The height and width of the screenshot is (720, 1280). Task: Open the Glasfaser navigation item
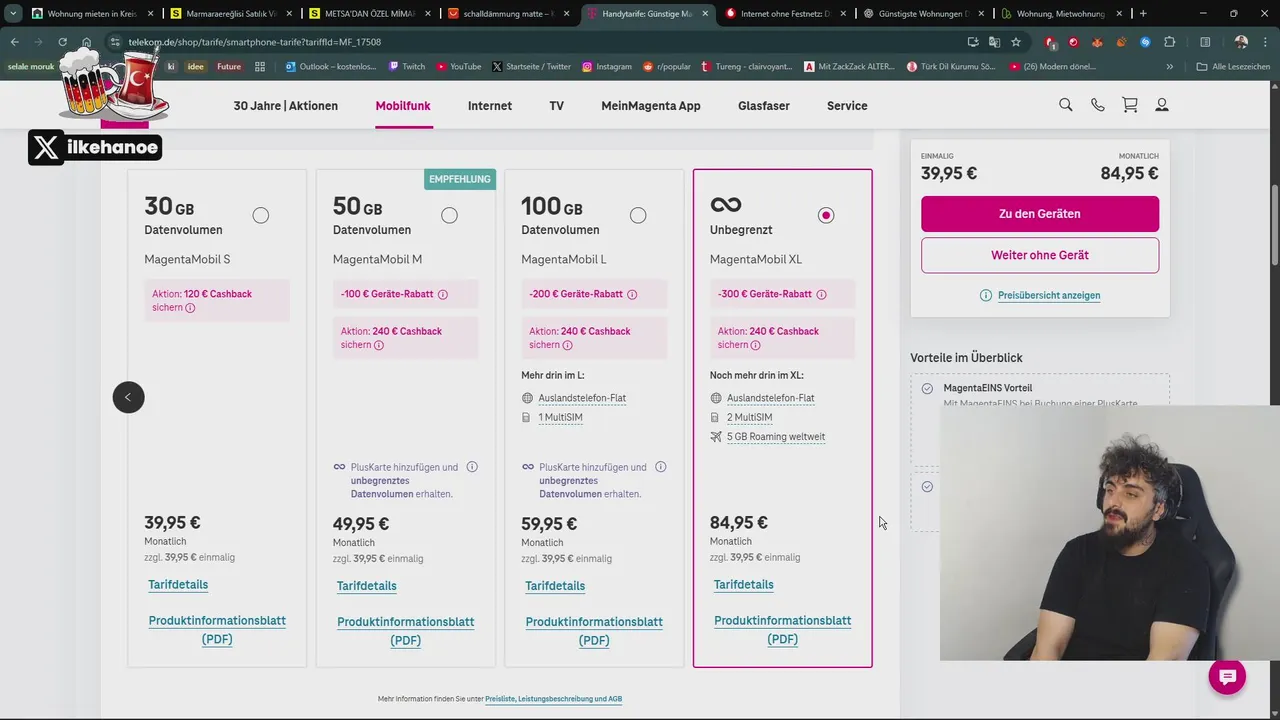pos(764,105)
